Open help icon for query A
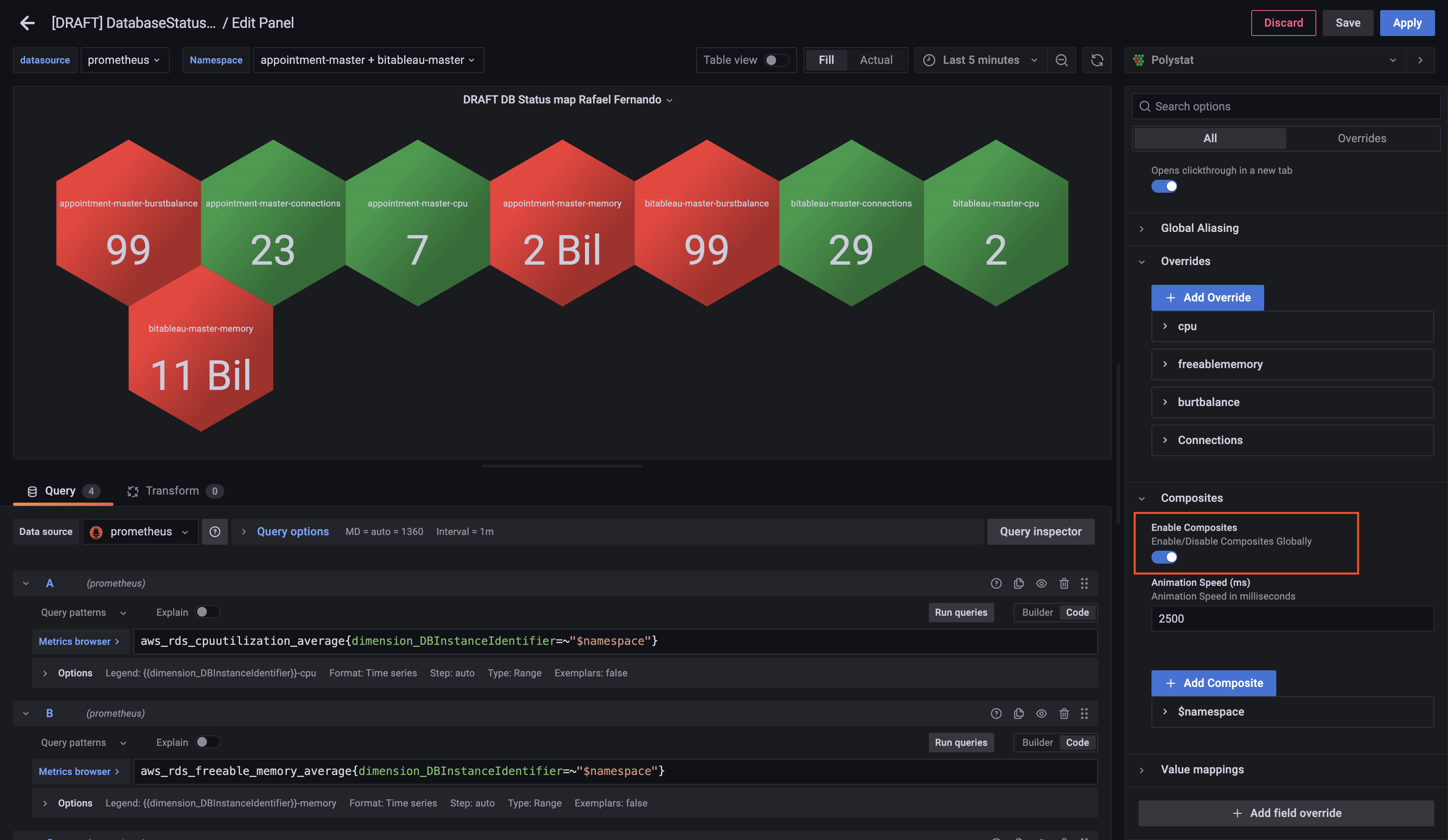The height and width of the screenshot is (840, 1448). tap(996, 583)
